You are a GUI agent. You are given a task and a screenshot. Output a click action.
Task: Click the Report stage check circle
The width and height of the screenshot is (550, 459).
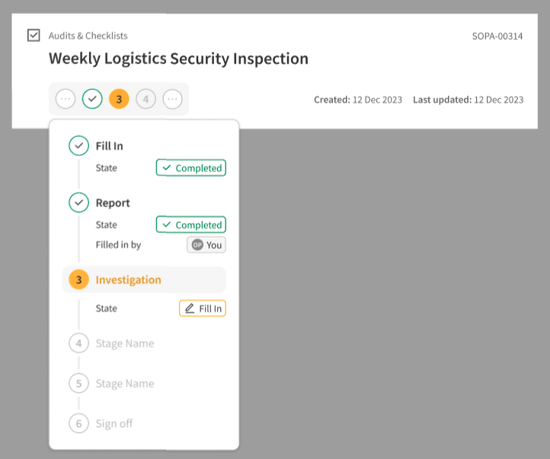[x=79, y=202]
